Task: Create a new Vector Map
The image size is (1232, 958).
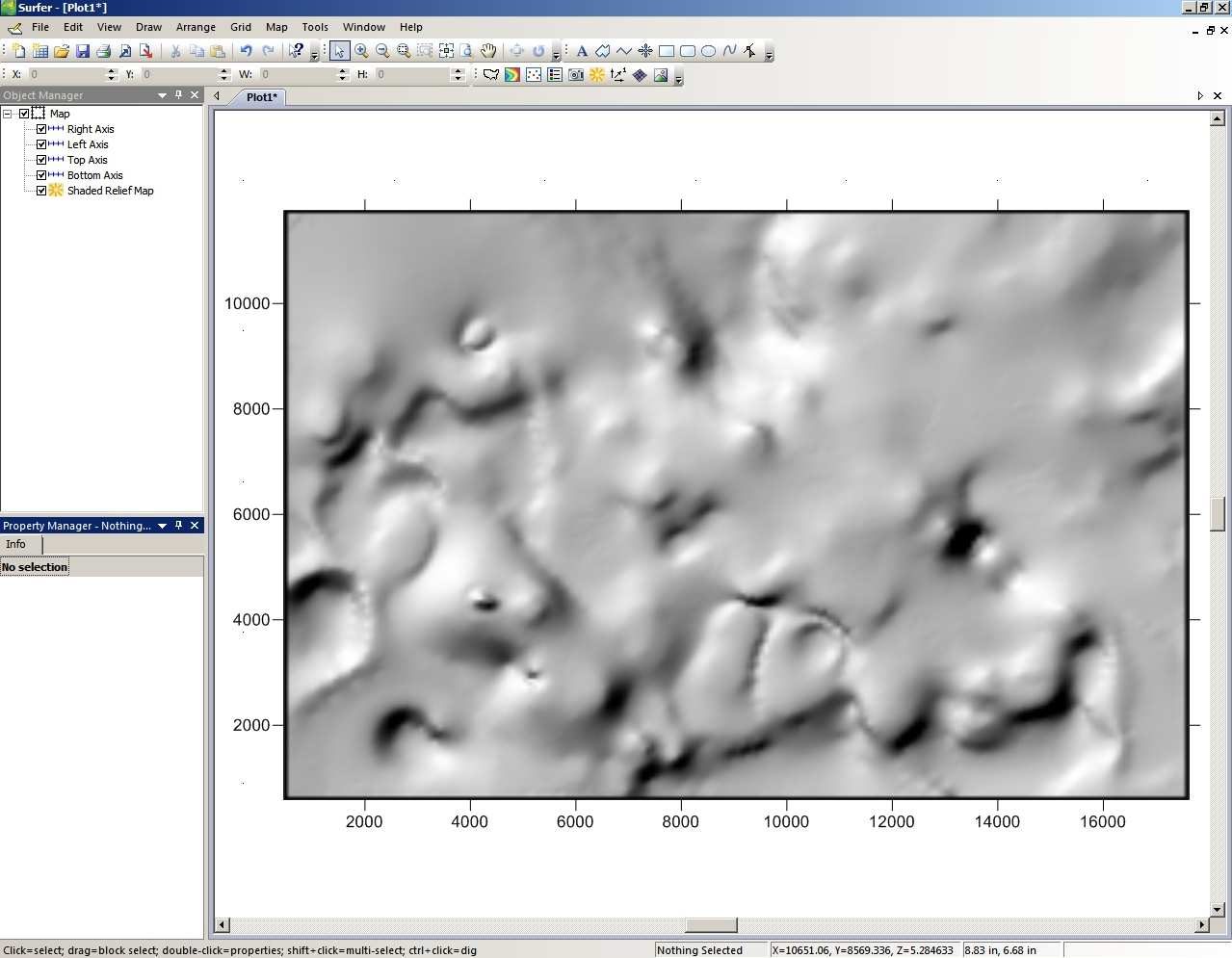Action: coord(618,74)
